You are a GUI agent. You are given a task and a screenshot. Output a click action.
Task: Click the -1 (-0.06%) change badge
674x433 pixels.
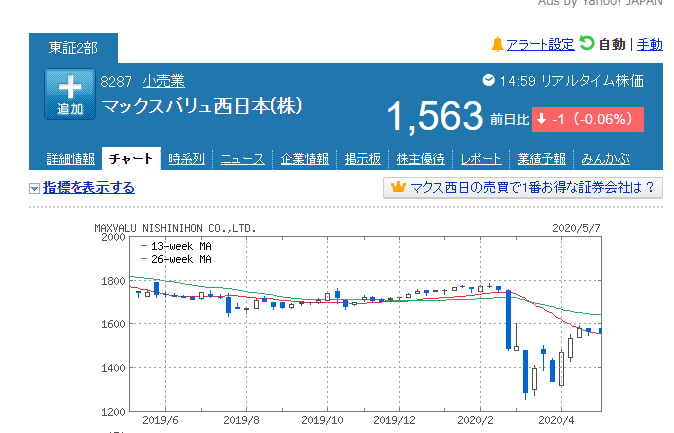pos(588,119)
